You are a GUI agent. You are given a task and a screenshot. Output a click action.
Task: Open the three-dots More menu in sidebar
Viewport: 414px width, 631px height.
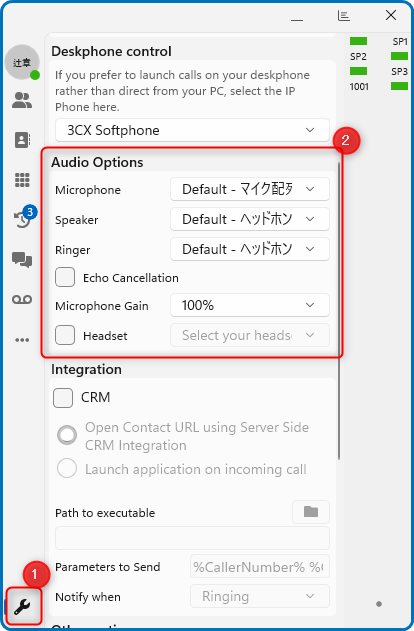[x=22, y=340]
